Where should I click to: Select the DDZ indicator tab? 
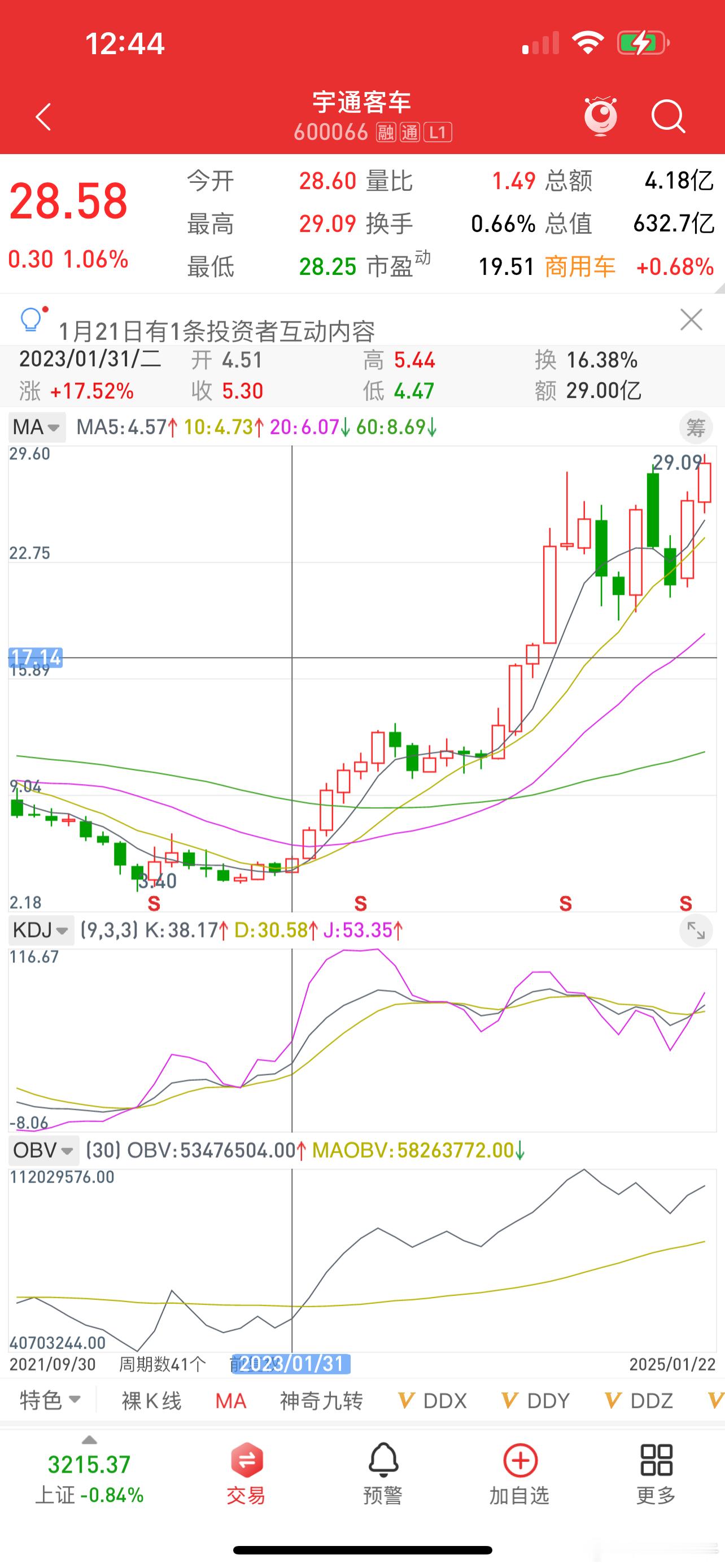(639, 1400)
